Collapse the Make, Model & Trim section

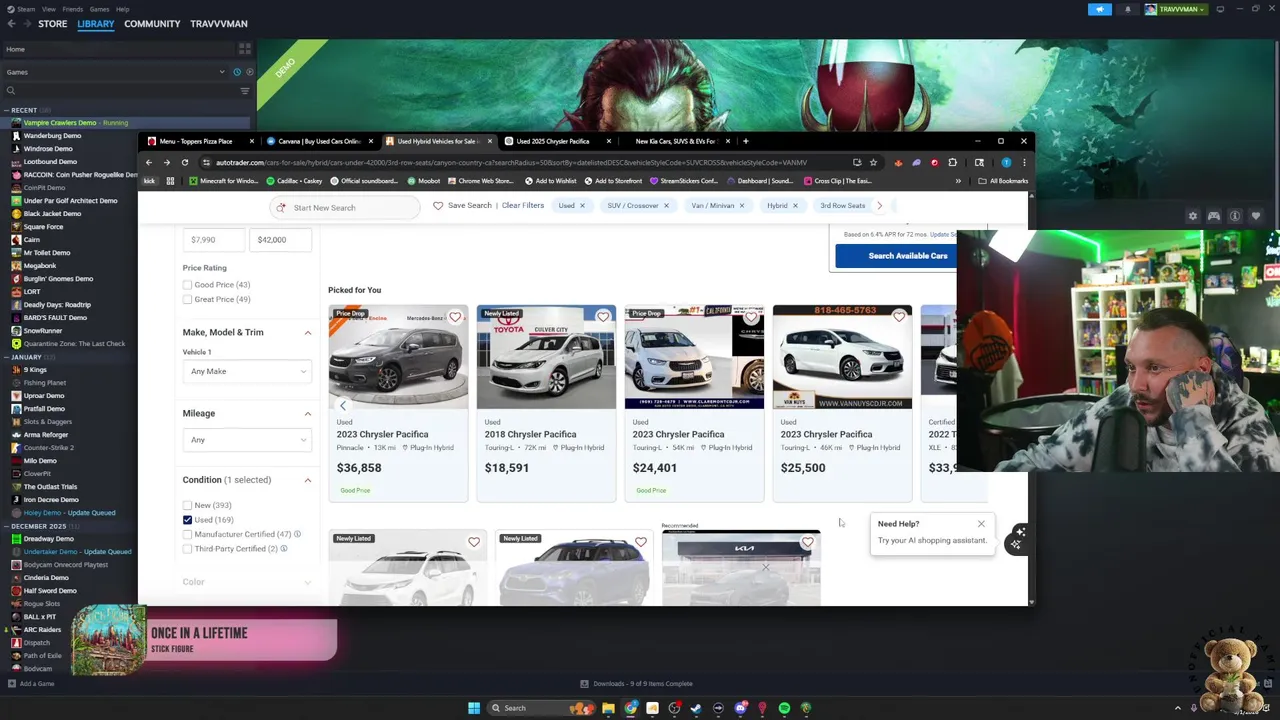click(307, 333)
